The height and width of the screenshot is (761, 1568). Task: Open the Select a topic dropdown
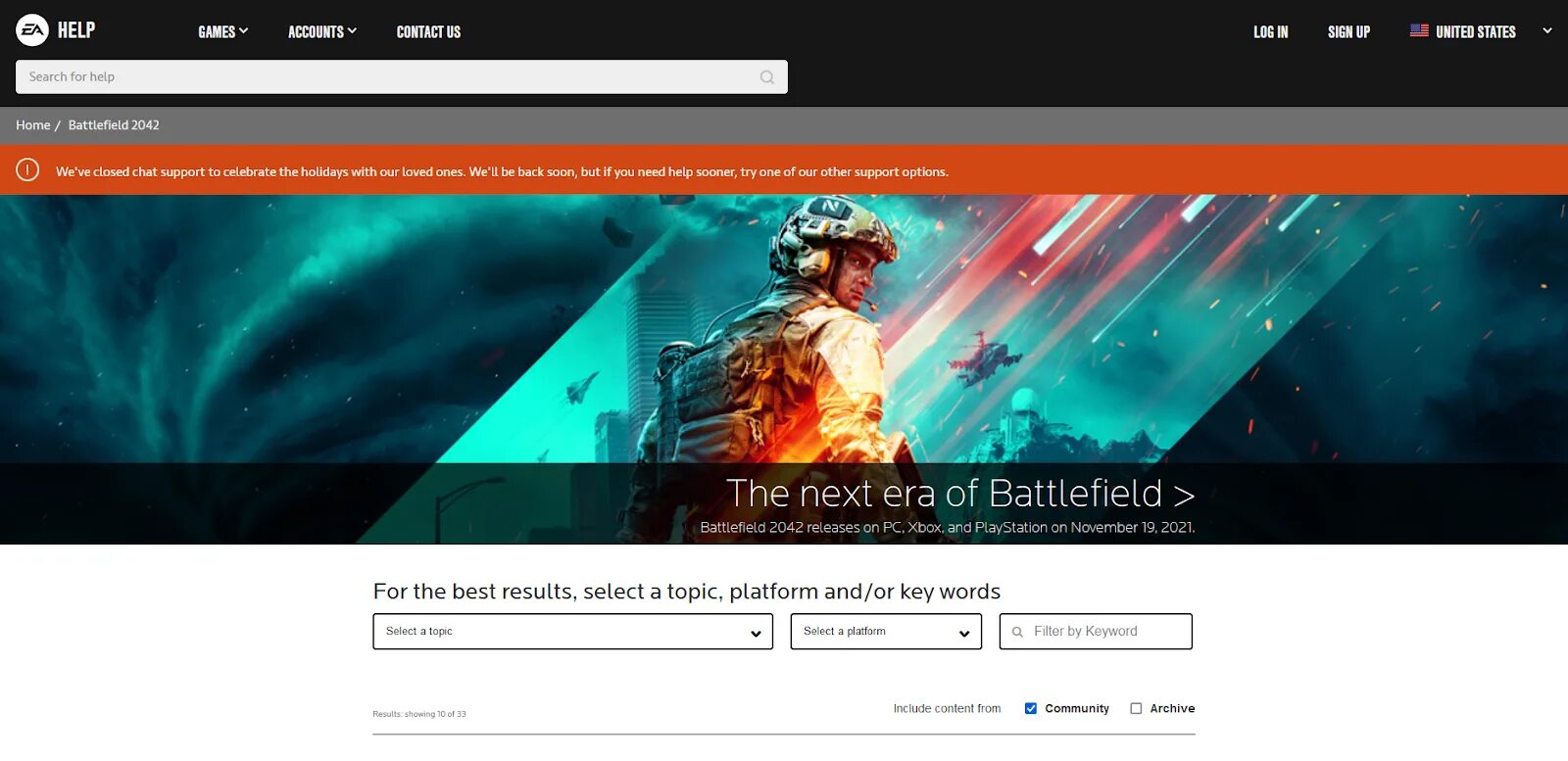tap(573, 632)
